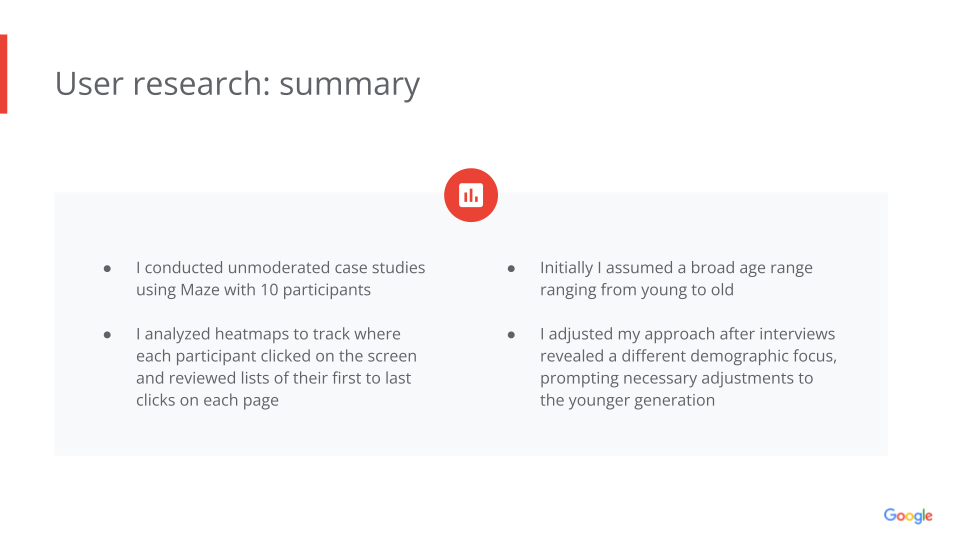Click the bullet dot before "I analyzed heatmaps"
Viewport: 960px width, 540px height.
107,335
